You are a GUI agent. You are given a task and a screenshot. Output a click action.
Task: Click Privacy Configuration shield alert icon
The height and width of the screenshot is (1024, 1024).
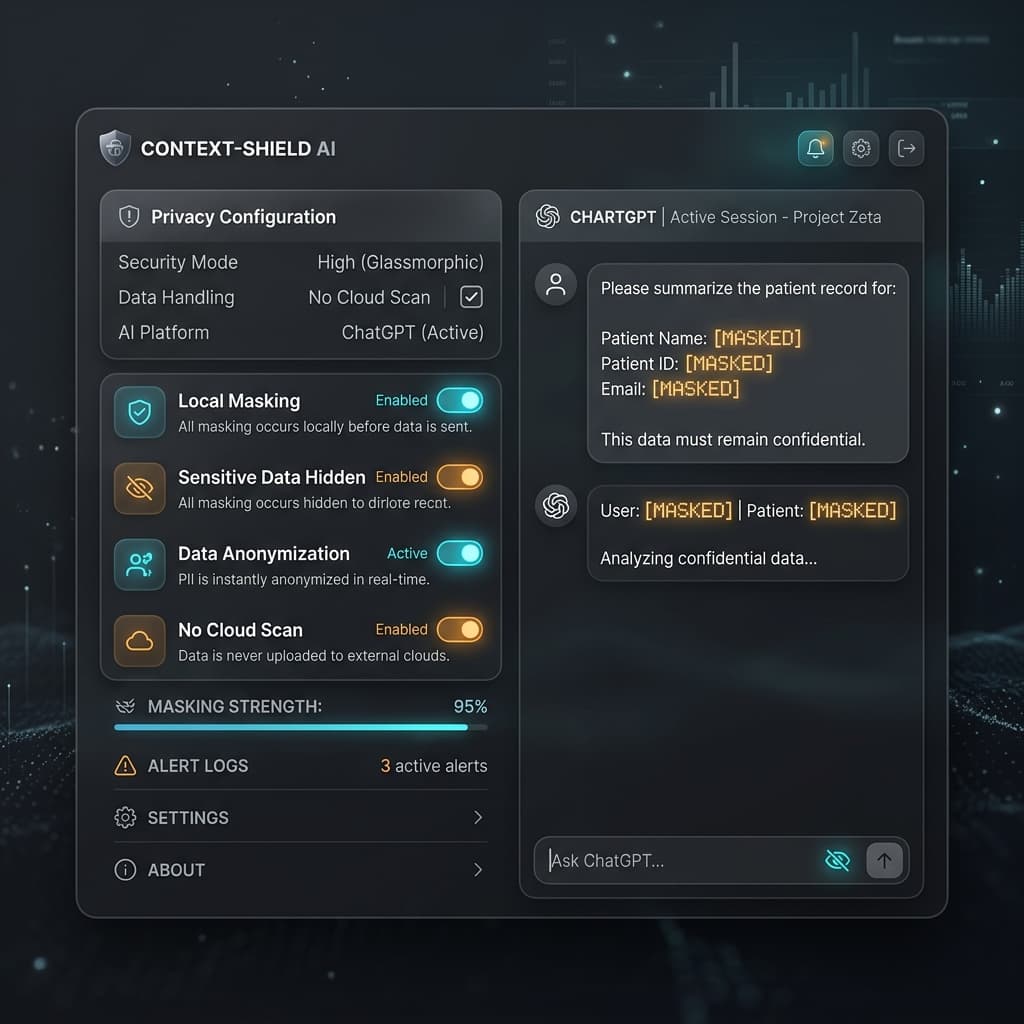129,216
